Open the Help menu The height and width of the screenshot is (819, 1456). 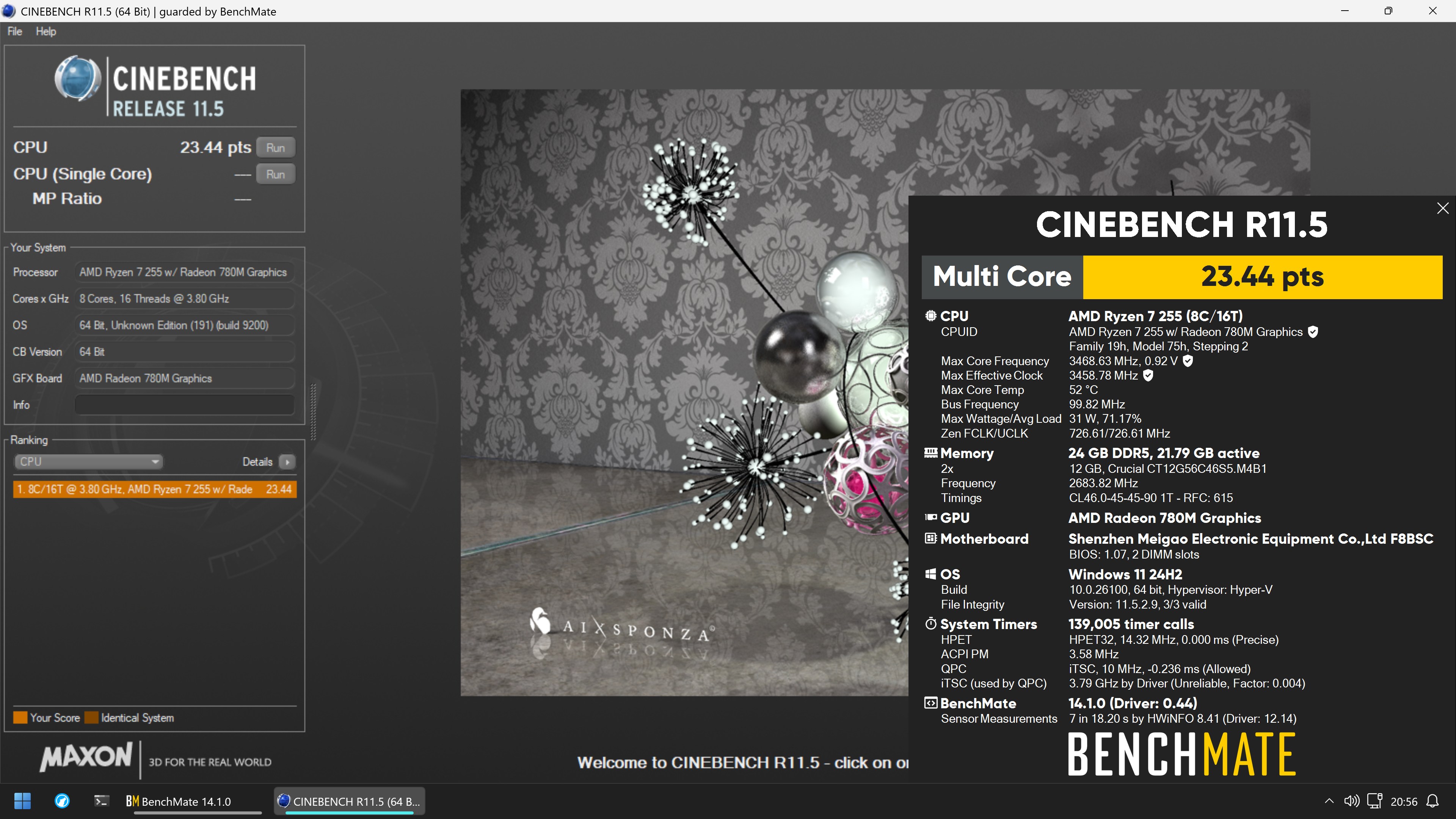[46, 31]
